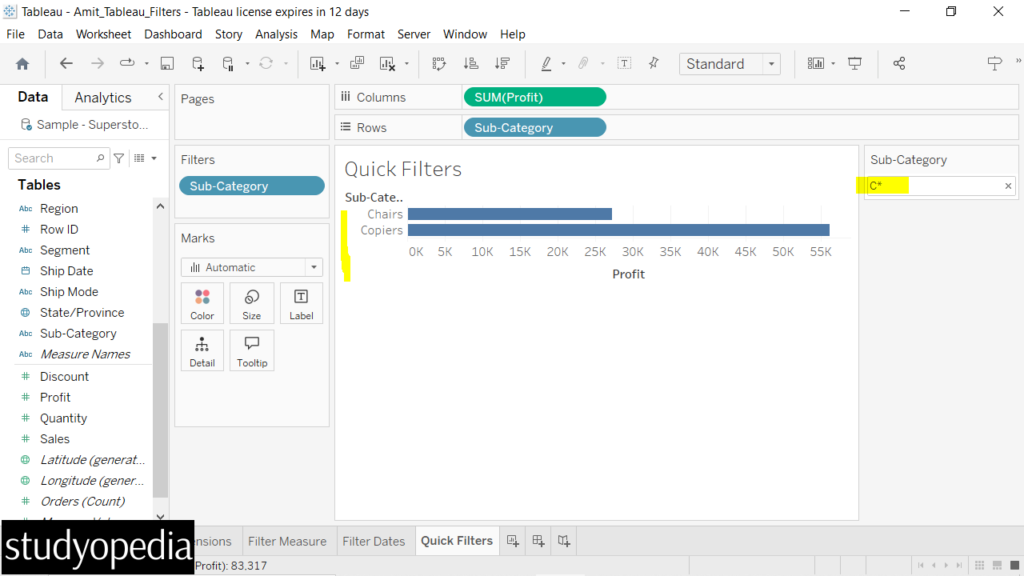
Task: Open Show/Hide Cards icon
Action: (x=815, y=63)
